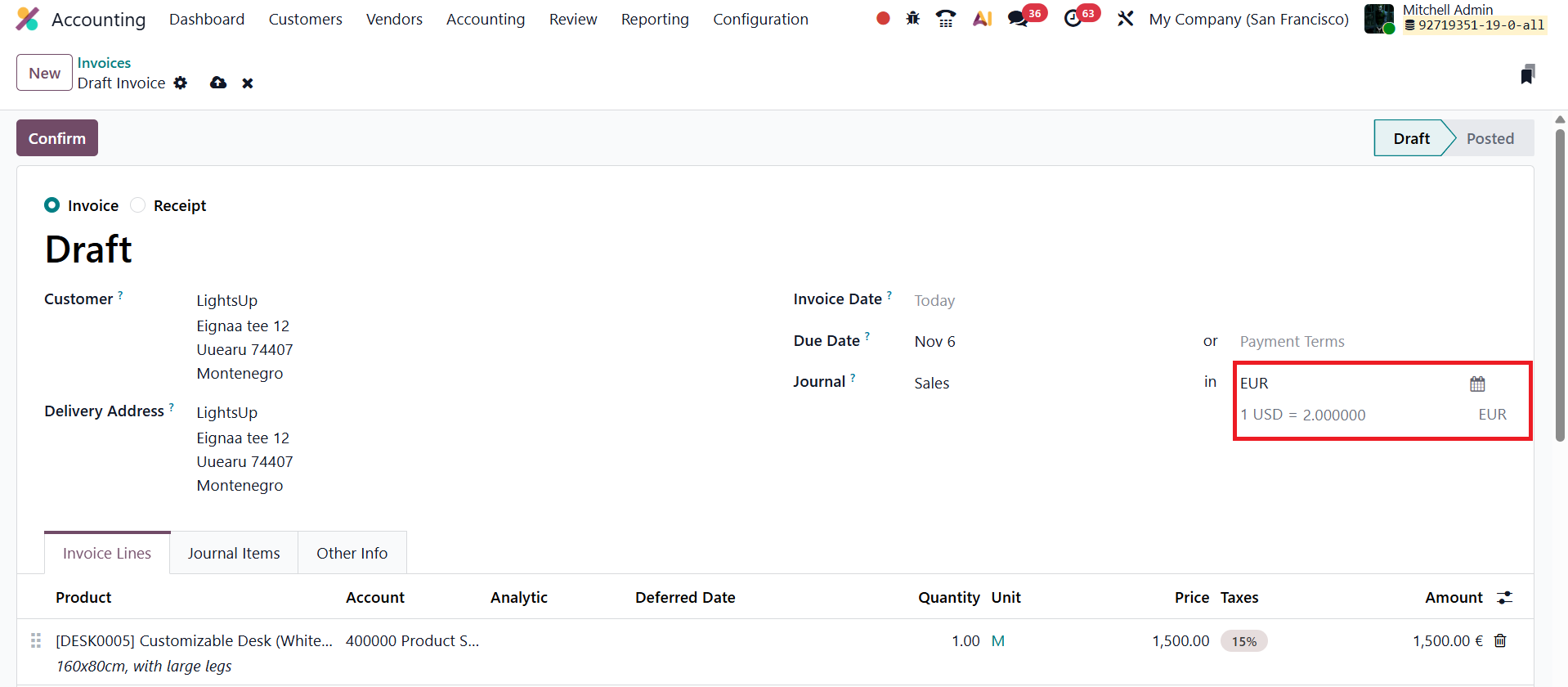Open the Reporting menu

[x=655, y=19]
